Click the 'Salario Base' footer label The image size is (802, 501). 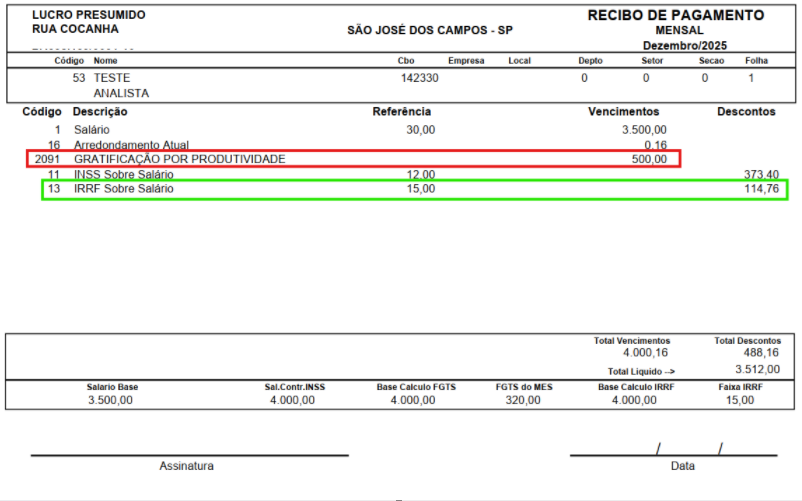click(112, 387)
